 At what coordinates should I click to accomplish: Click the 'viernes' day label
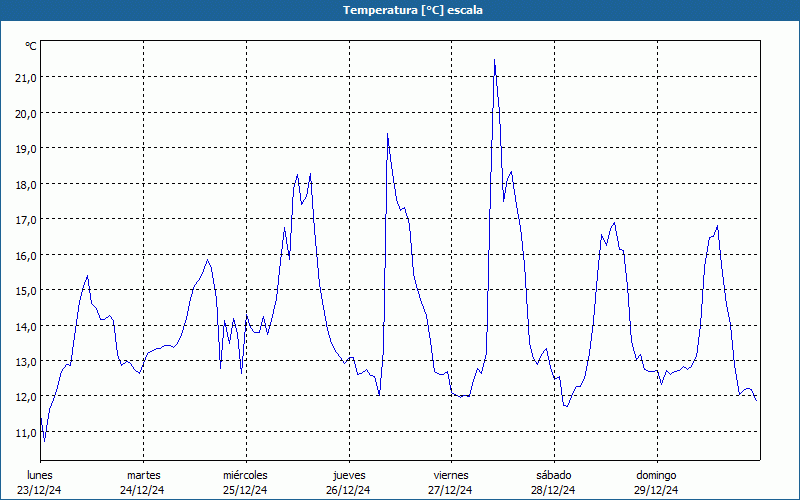pyautogui.click(x=451, y=475)
